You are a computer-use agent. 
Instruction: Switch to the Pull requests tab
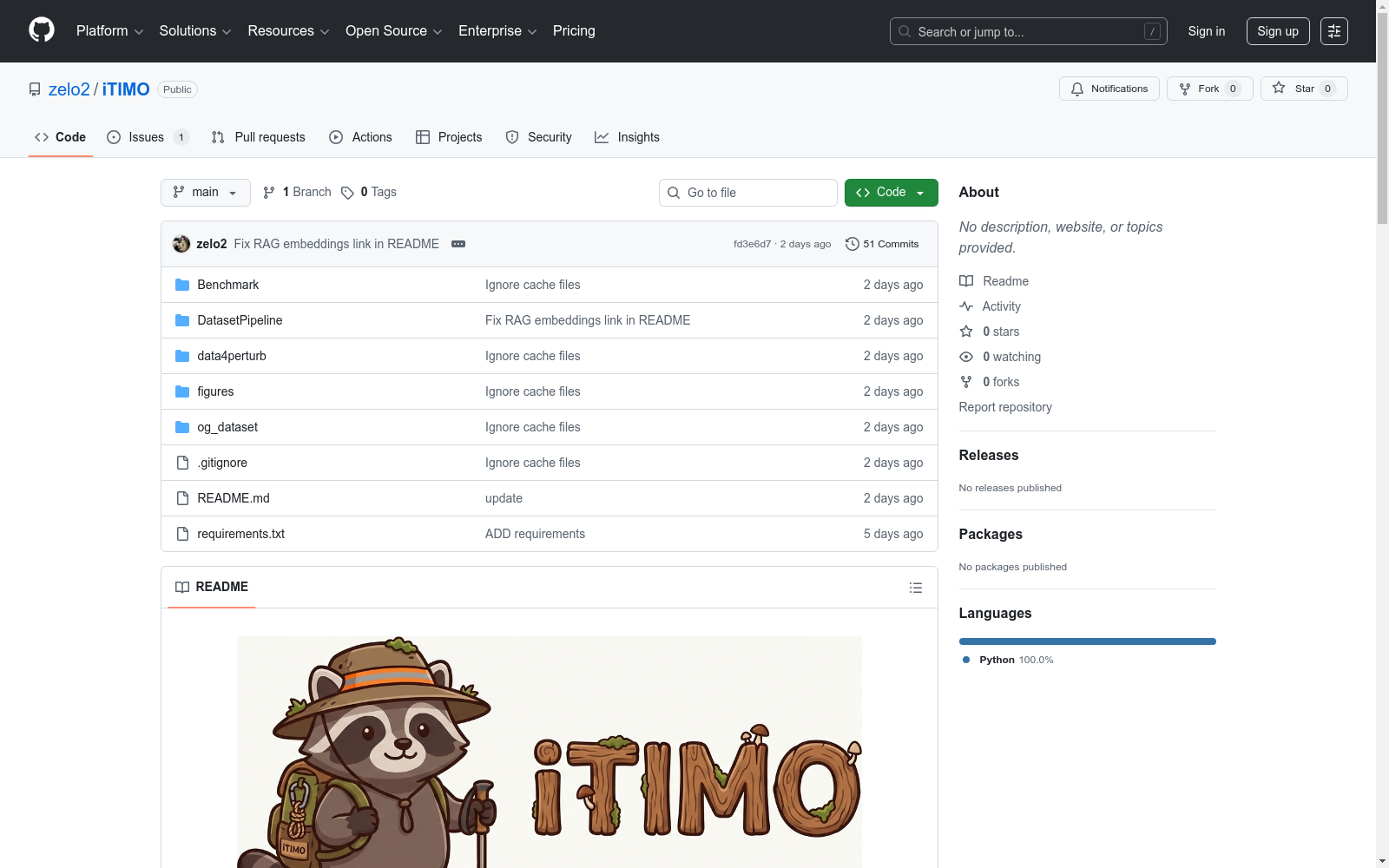point(259,137)
